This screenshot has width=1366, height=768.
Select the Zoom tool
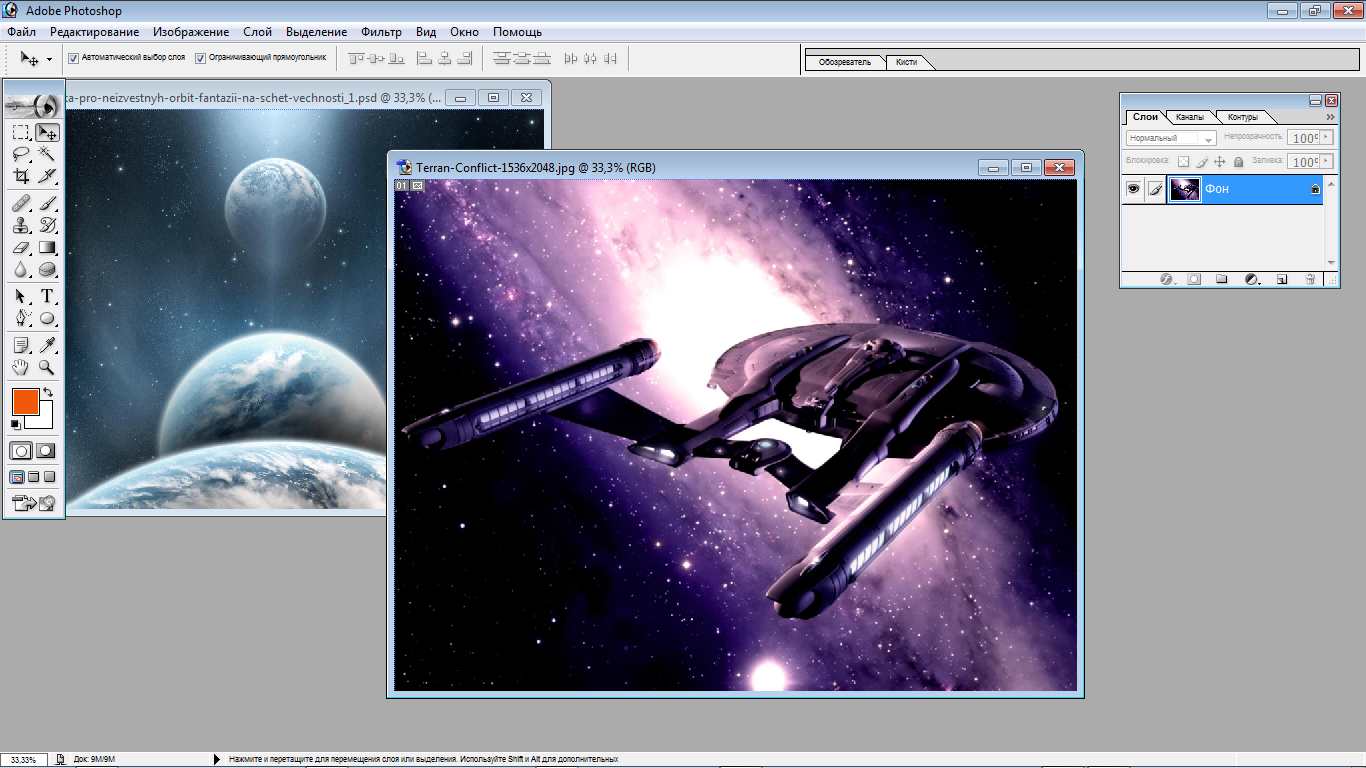pos(46,367)
